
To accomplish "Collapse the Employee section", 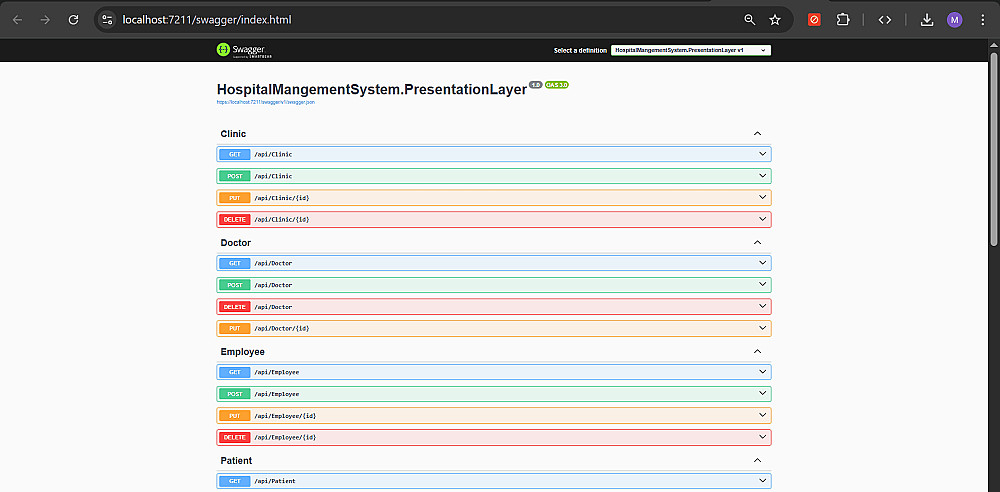I will tap(757, 351).
